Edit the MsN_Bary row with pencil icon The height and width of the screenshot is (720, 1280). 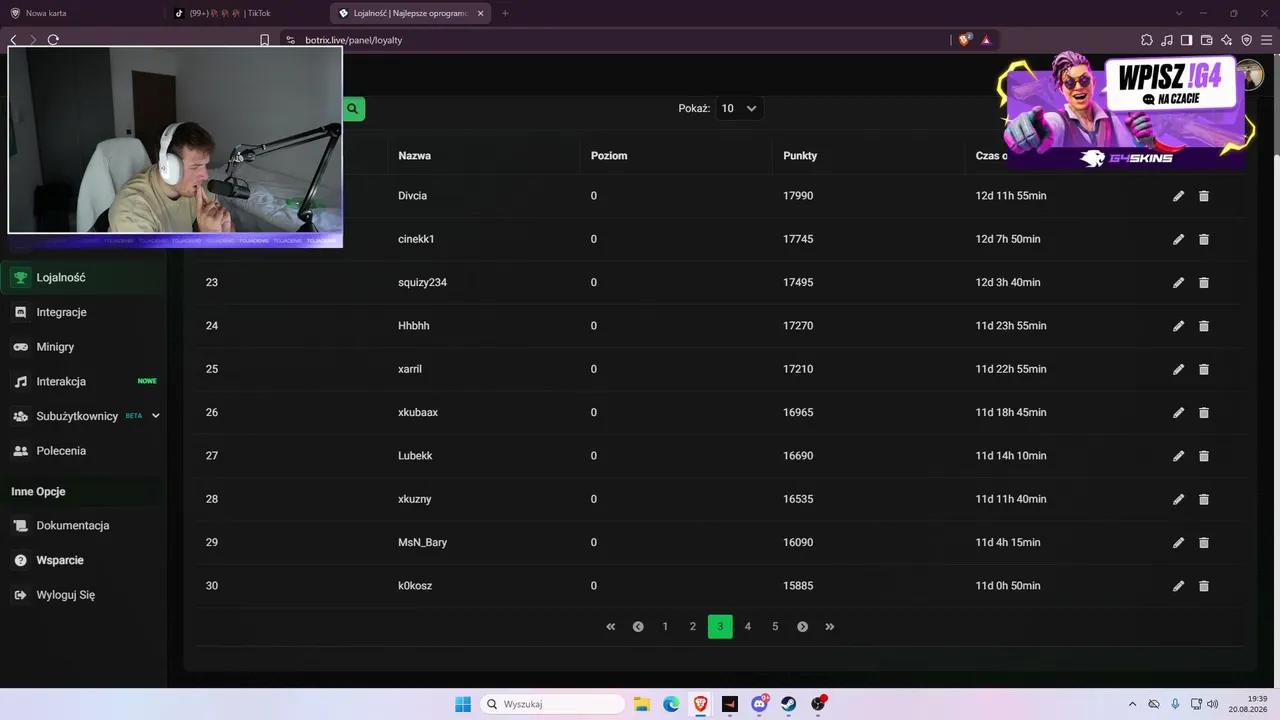[1178, 543]
